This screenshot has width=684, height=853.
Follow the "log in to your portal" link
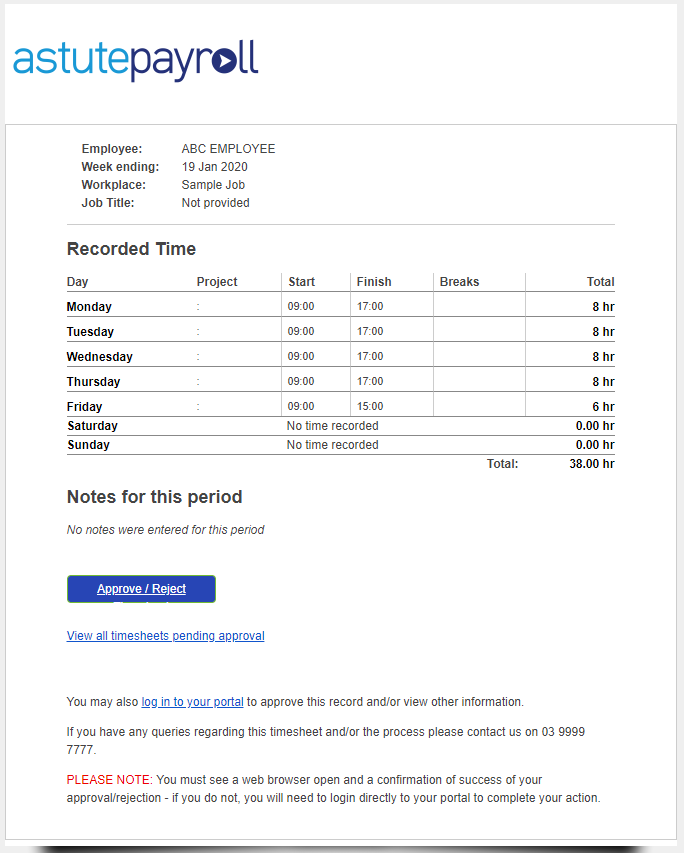[191, 701]
